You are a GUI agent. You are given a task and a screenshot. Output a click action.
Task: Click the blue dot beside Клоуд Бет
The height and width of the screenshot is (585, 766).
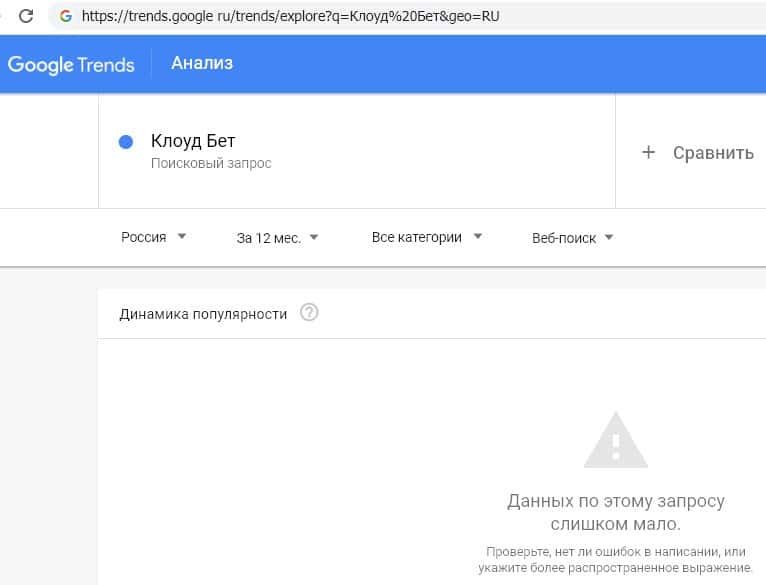126,142
